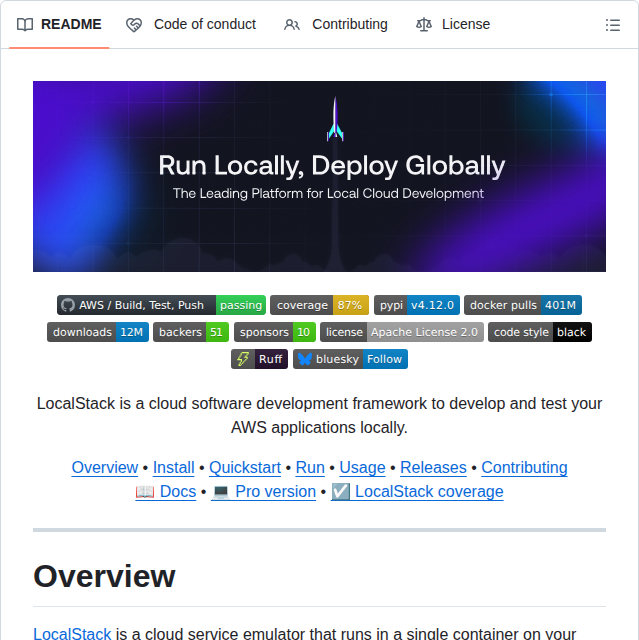Click the License scale icon
This screenshot has width=639, height=640.
[424, 24]
